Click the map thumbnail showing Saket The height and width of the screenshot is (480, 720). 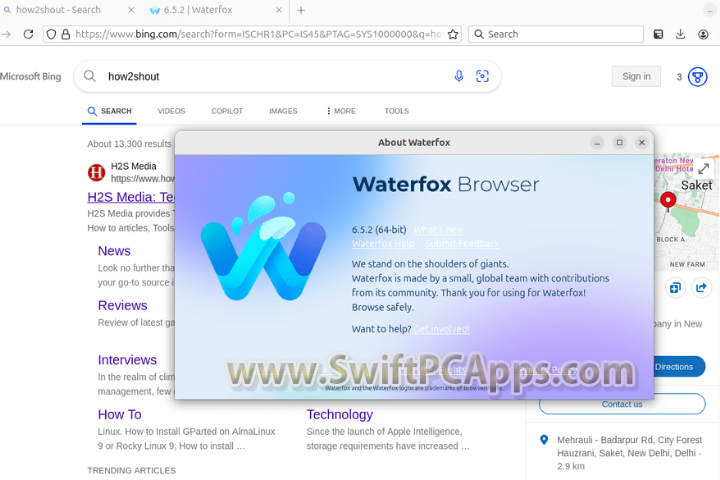click(686, 212)
